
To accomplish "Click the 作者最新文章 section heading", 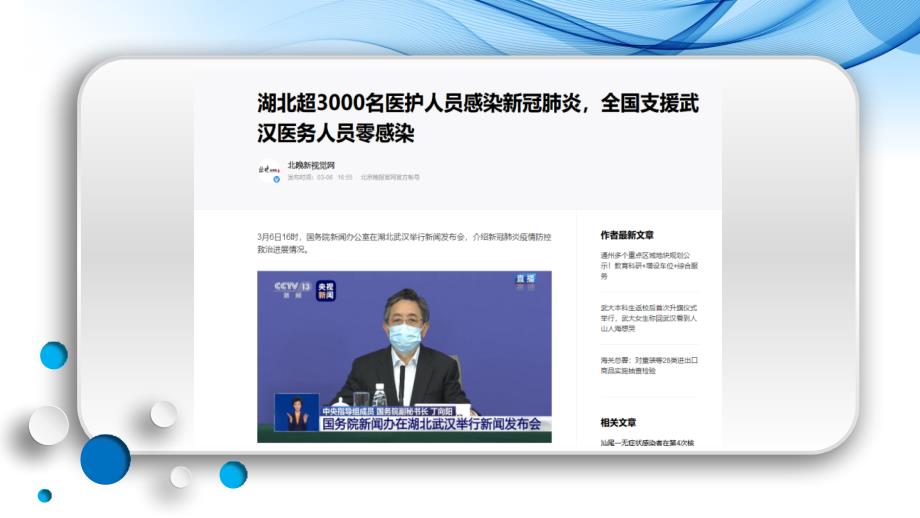I will pos(627,235).
